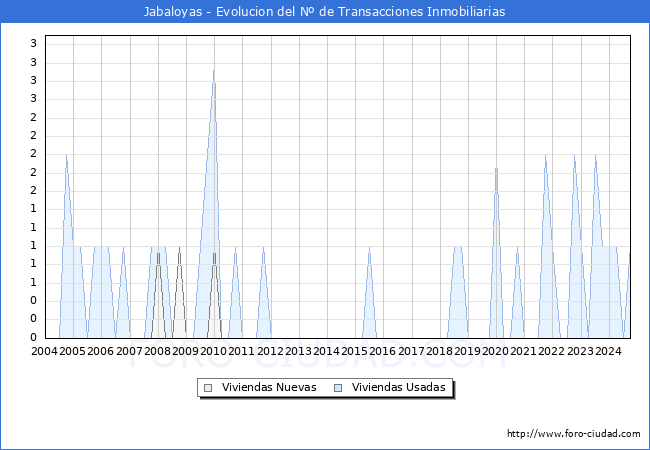The image size is (650, 450).
Task: Click the 2021 x-axis label
Action: pos(523,351)
